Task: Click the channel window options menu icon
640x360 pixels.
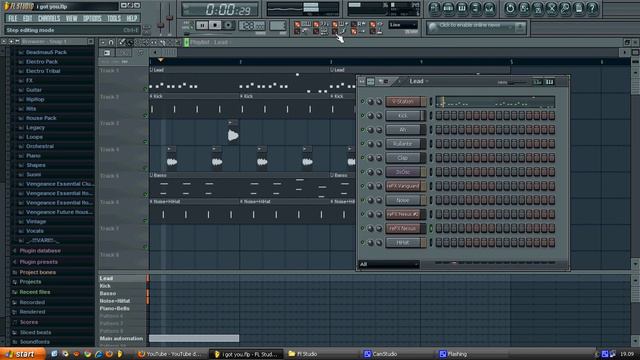Action: [362, 82]
